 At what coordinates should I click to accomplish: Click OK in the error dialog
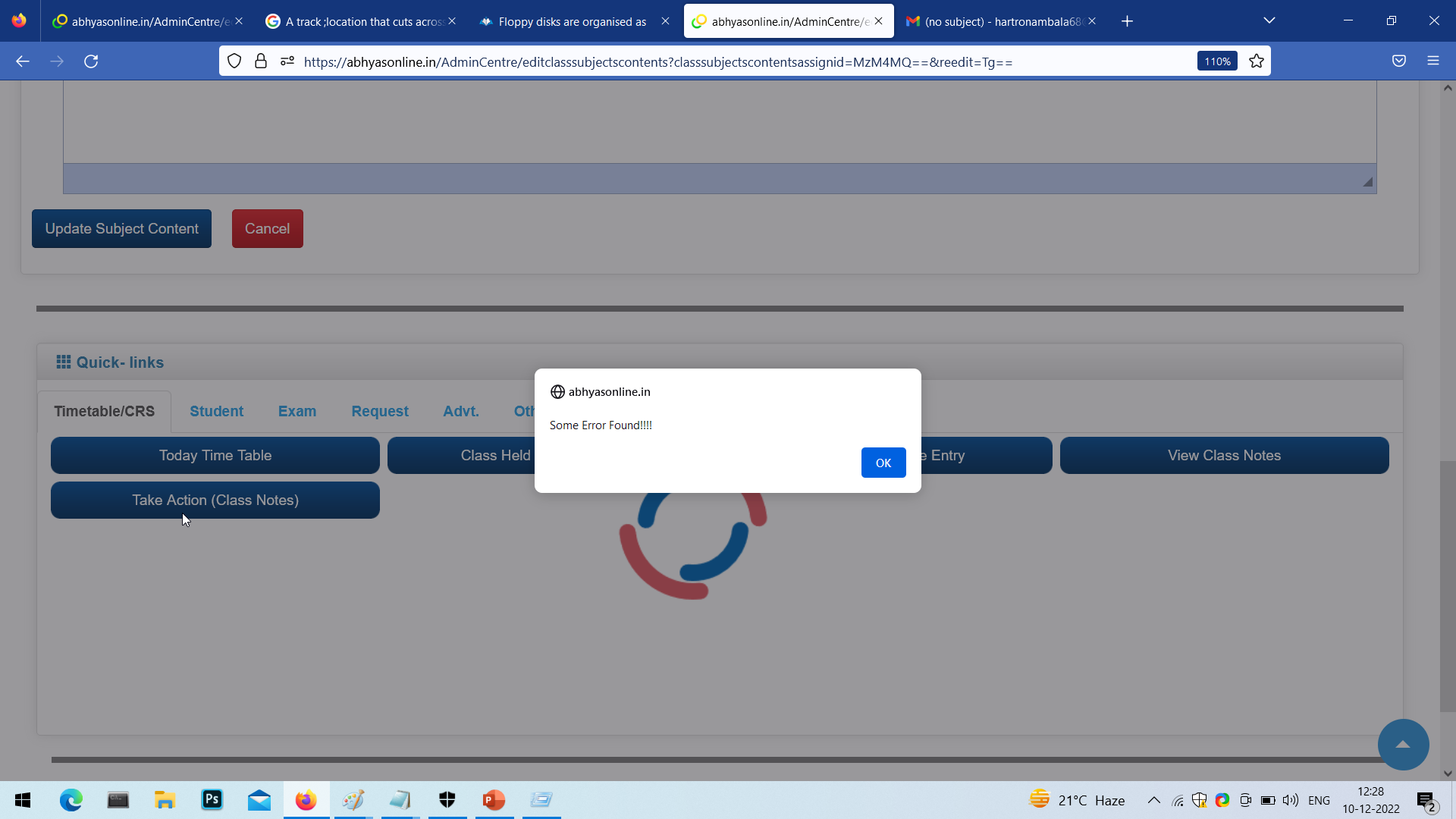883,463
